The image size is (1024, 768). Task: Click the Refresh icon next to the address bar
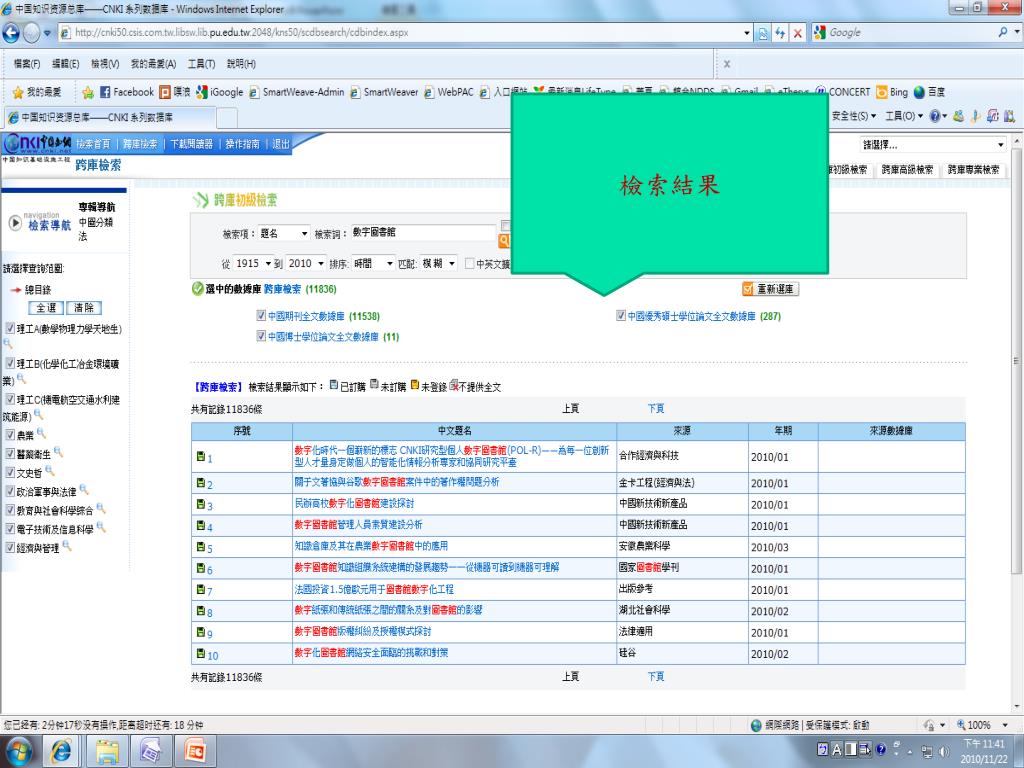[x=780, y=33]
